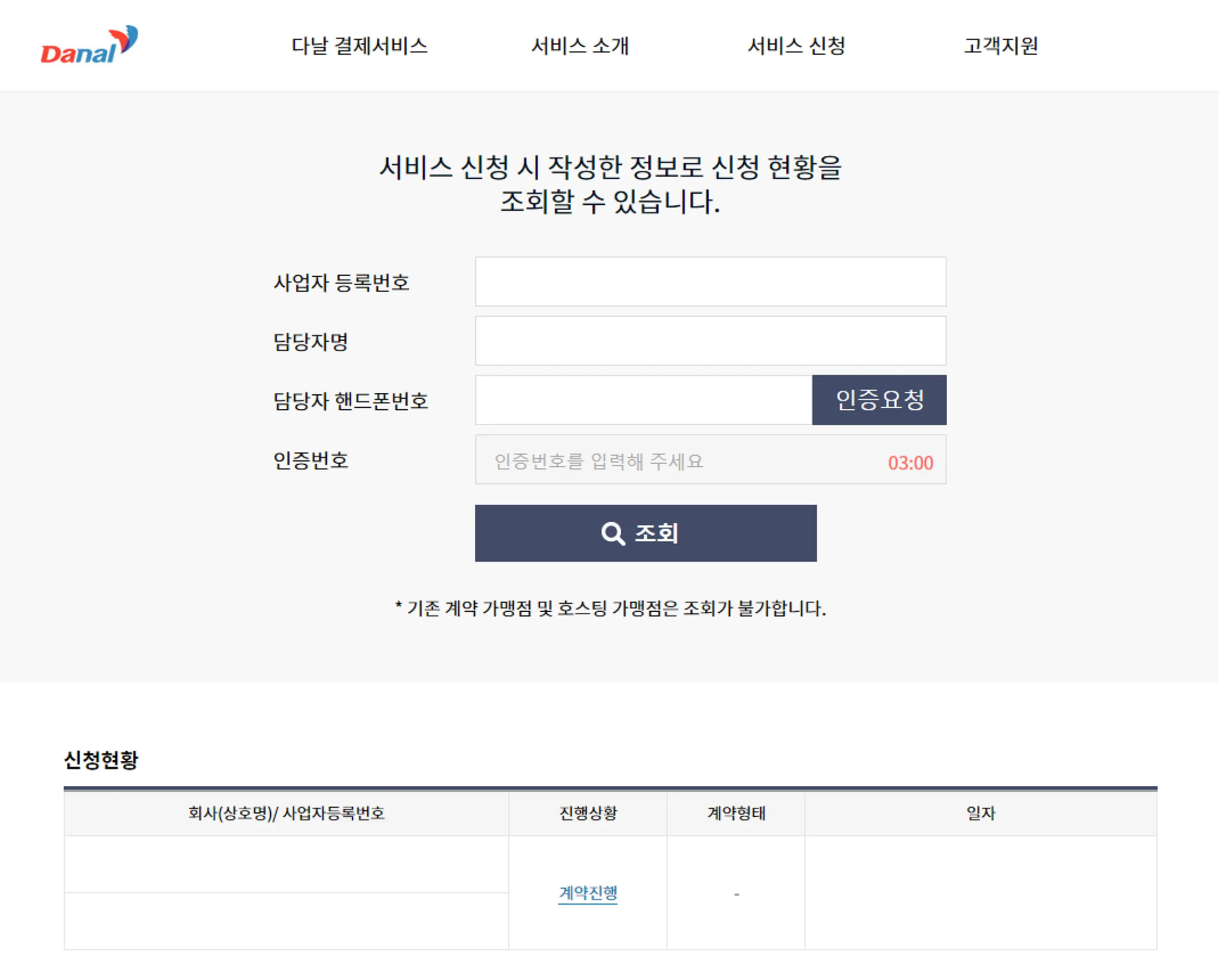Click the red 03:00 countdown timer
This screenshot has width=1218, height=980.
coord(910,463)
